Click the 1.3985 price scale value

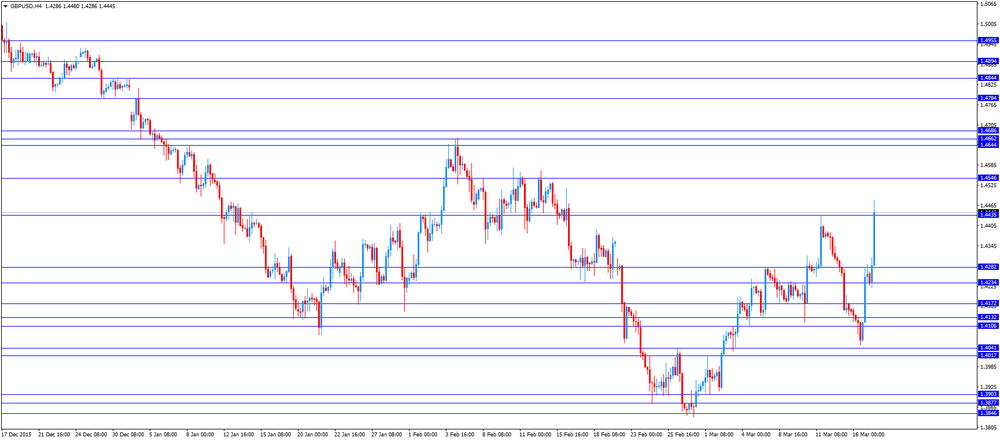987,367
